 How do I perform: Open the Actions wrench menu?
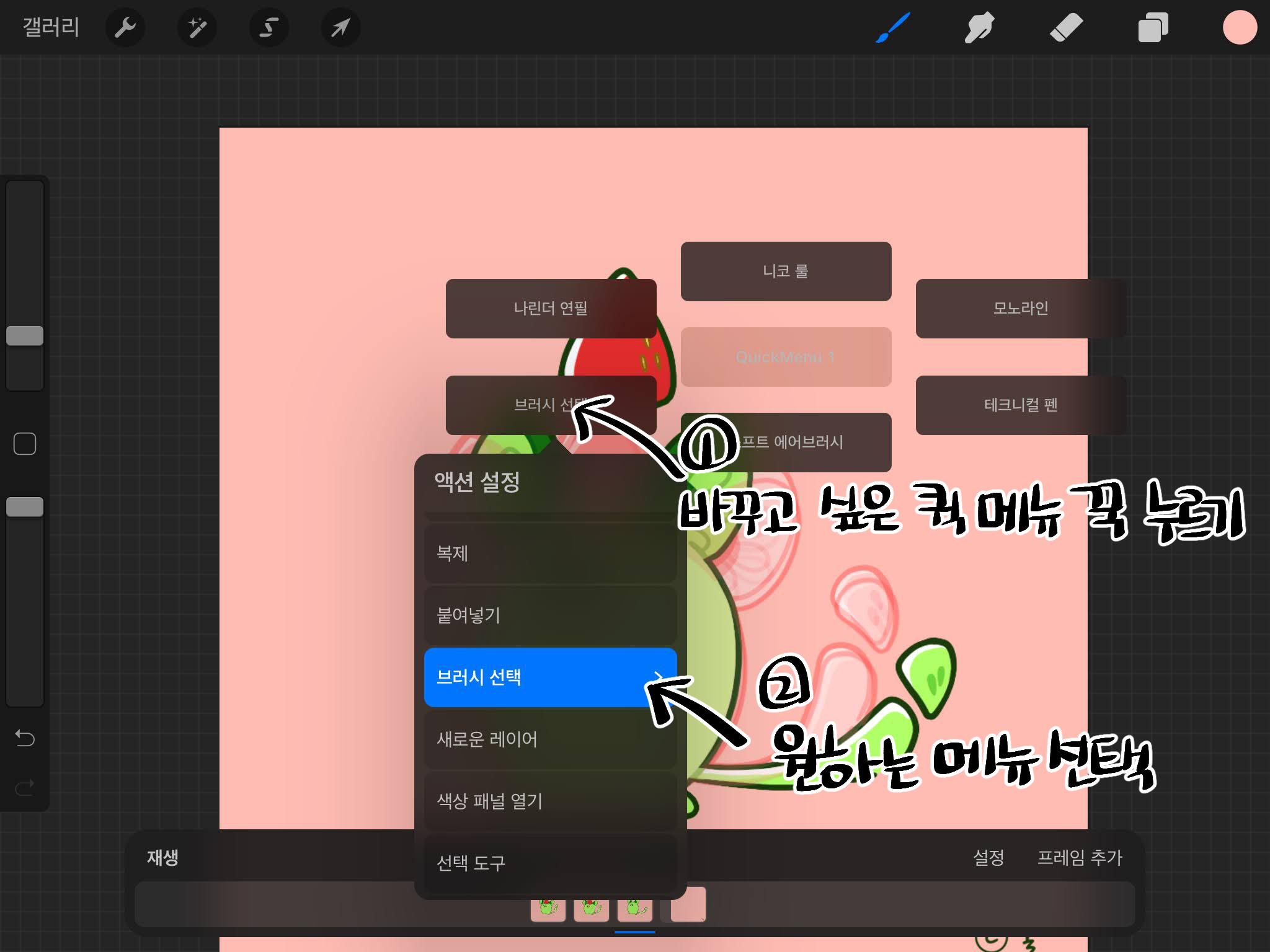tap(125, 27)
